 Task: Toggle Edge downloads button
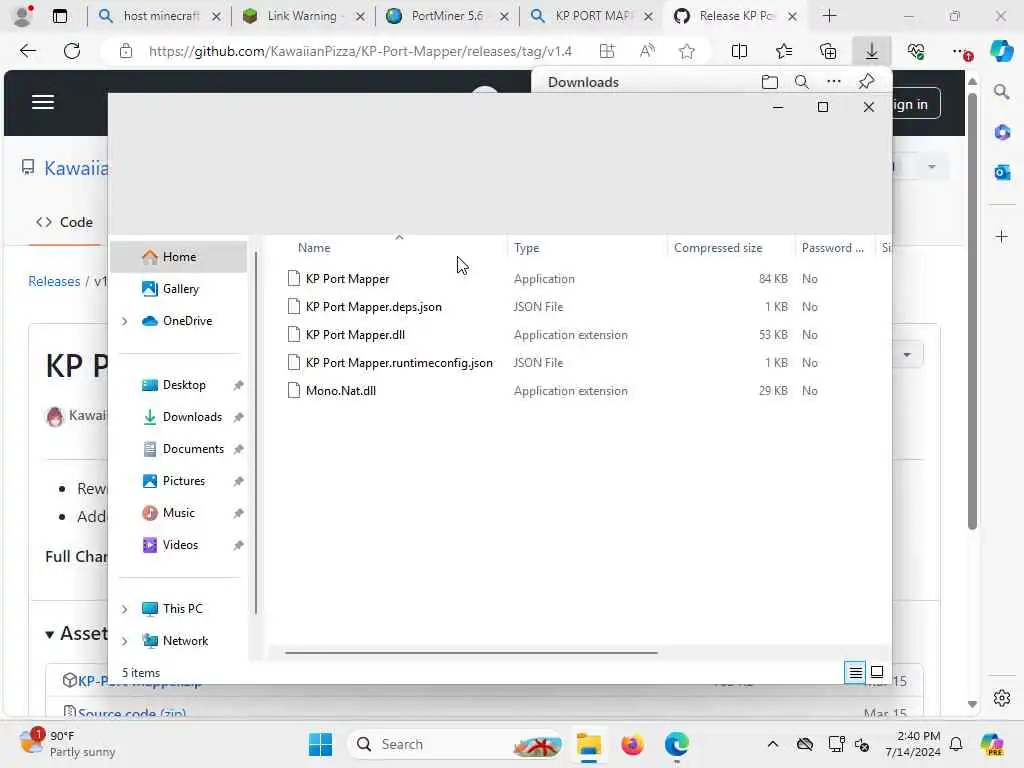872,51
